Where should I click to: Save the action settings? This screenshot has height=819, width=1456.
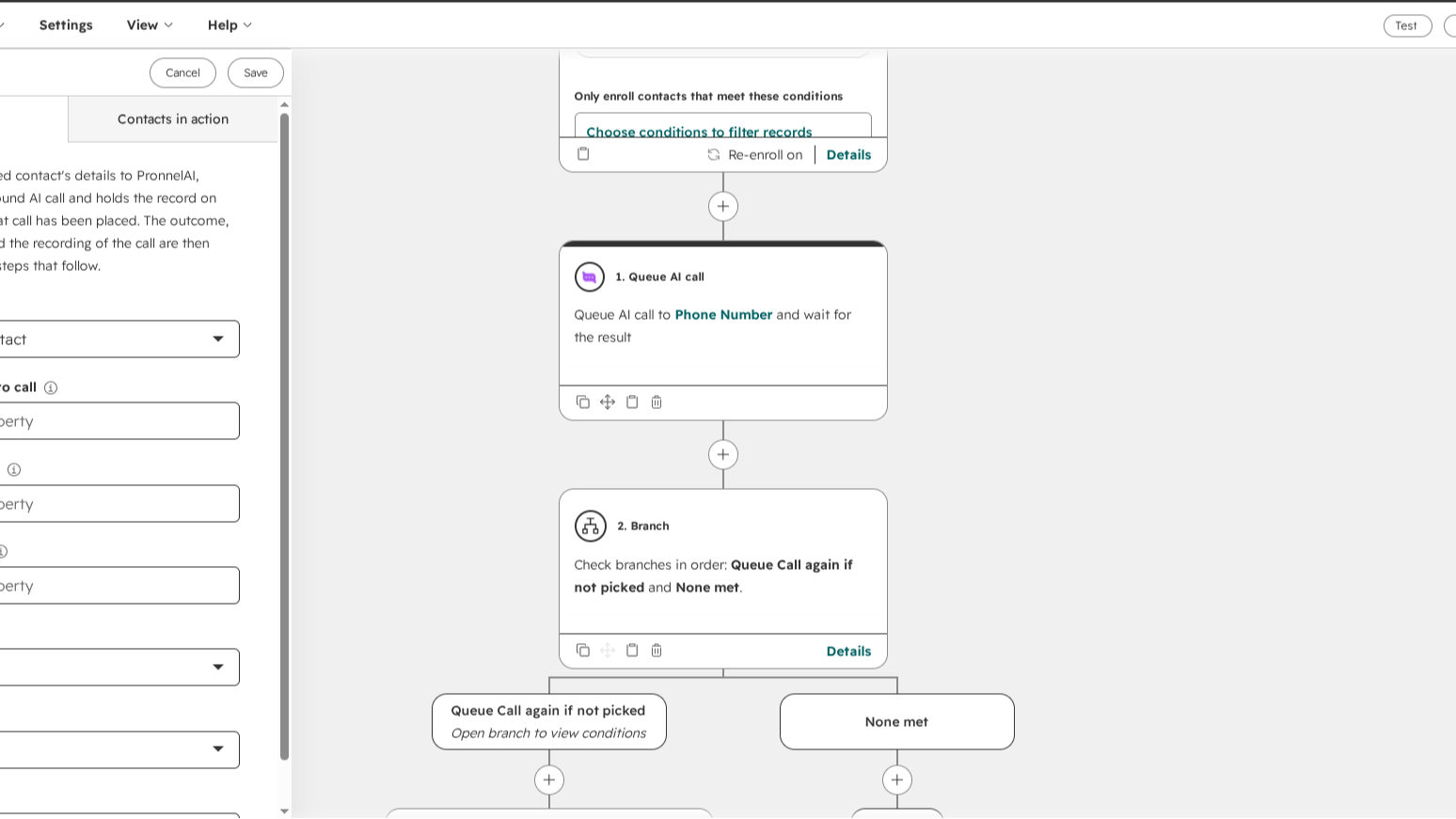(256, 73)
